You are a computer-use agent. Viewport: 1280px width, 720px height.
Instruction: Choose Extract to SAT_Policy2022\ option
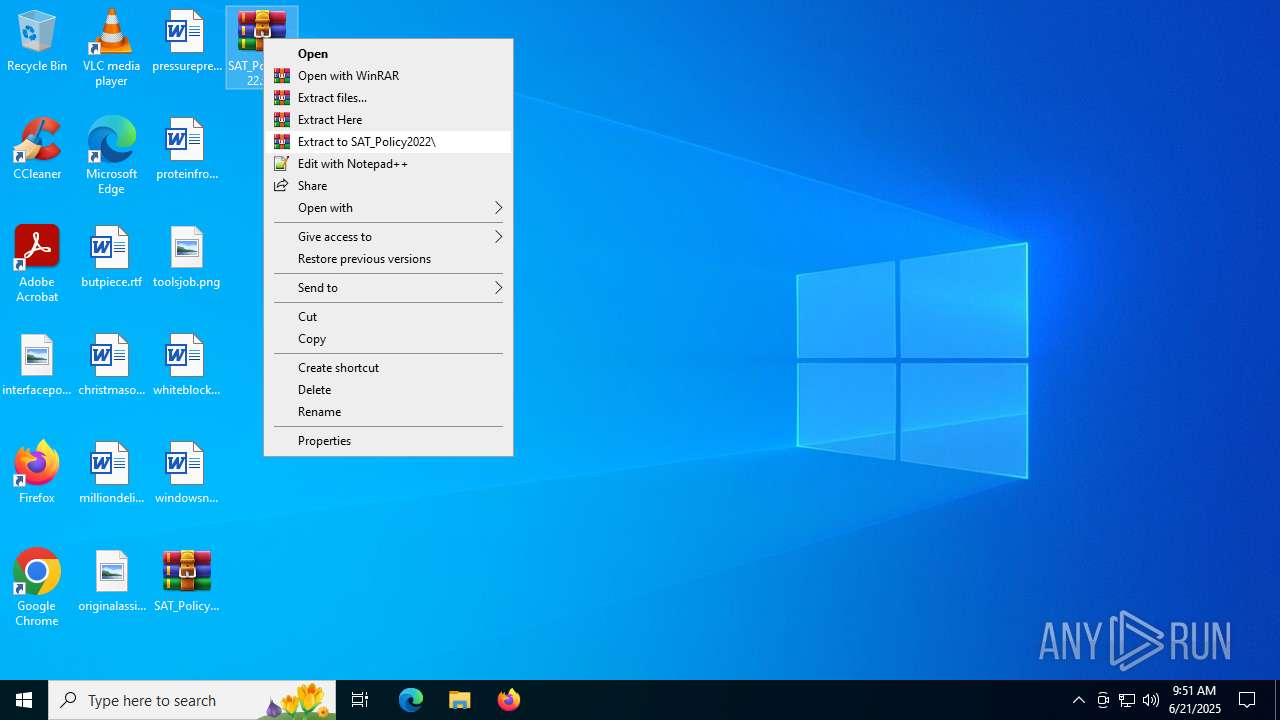pos(388,142)
